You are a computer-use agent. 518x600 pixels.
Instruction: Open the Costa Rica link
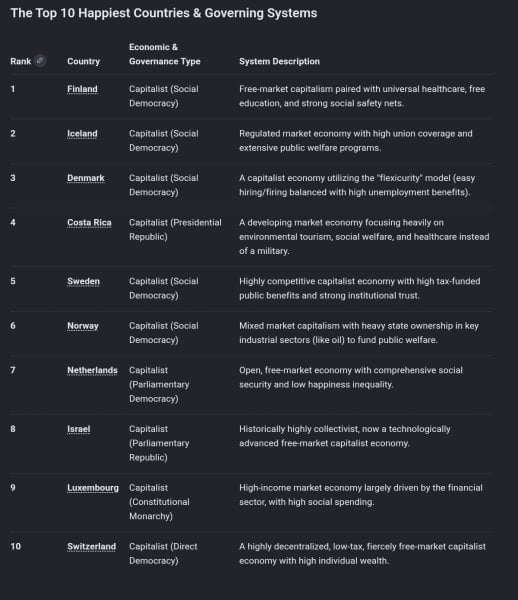89,223
